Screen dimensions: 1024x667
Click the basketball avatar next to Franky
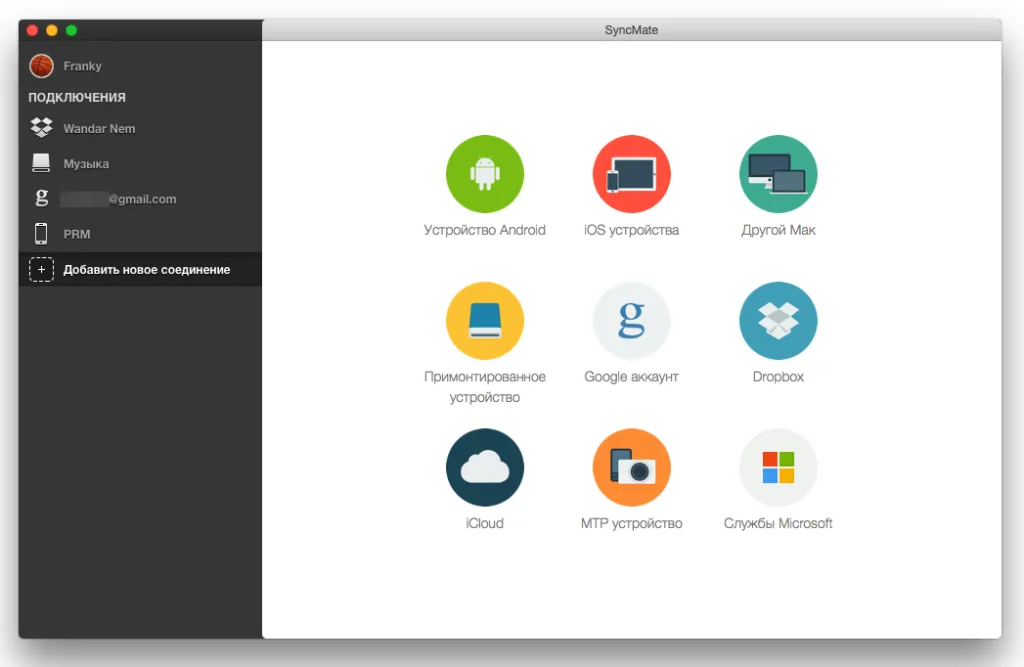tap(41, 66)
